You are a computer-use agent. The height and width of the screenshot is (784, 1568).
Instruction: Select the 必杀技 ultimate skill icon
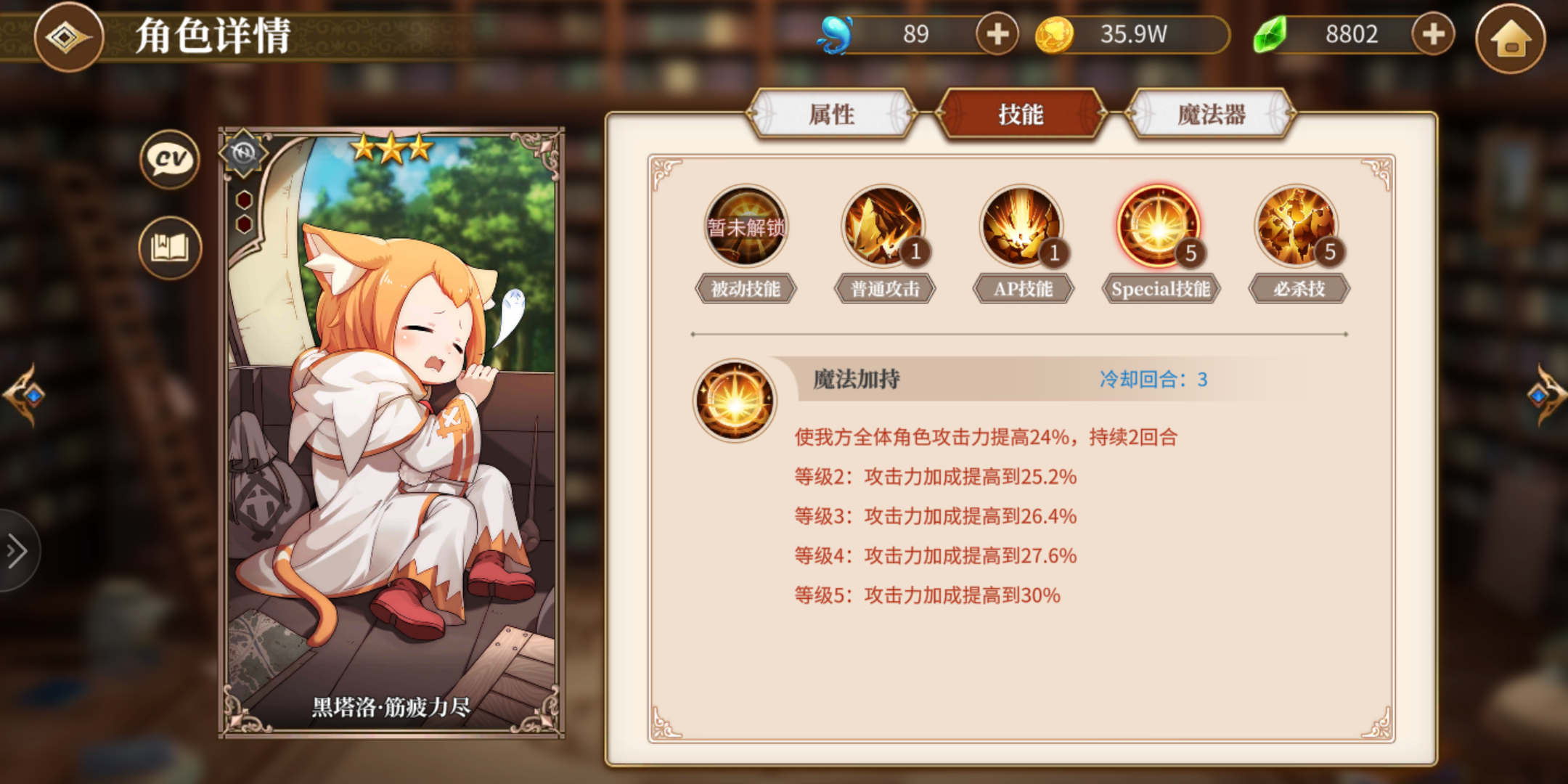(1298, 226)
